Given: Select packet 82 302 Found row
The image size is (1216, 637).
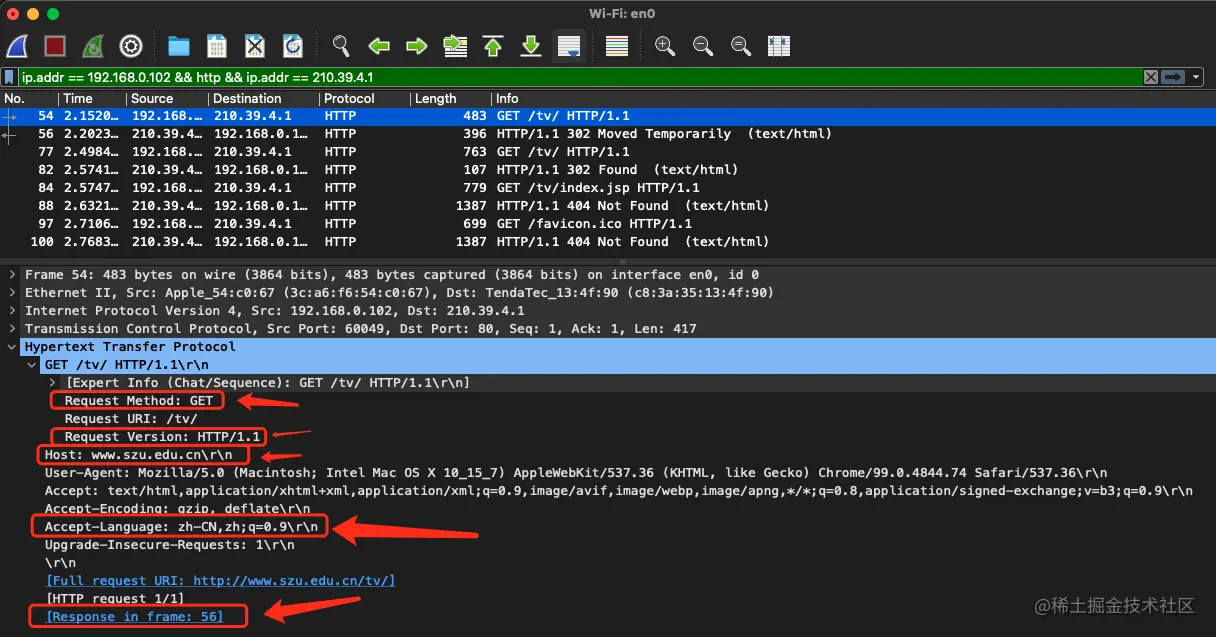Looking at the screenshot, I should [608, 170].
